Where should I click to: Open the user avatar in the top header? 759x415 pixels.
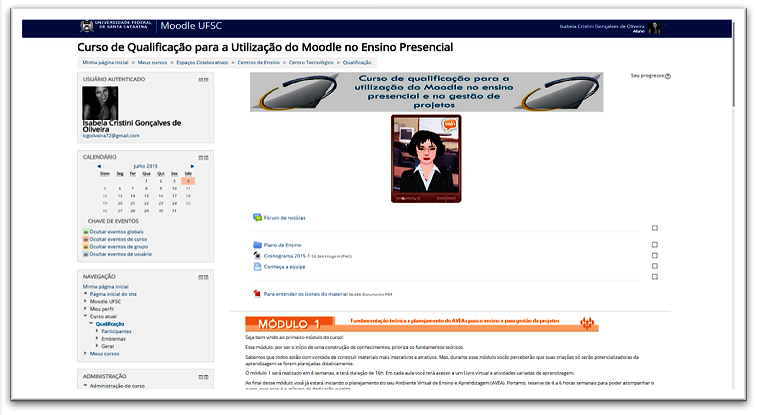pos(654,28)
